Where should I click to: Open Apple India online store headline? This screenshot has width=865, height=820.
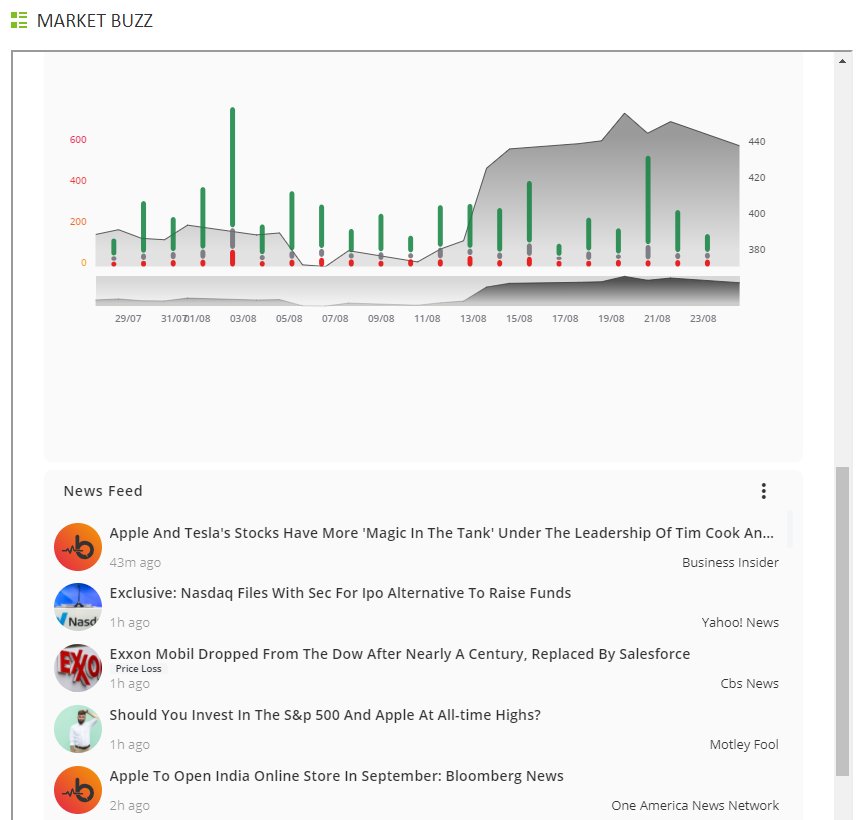(336, 776)
